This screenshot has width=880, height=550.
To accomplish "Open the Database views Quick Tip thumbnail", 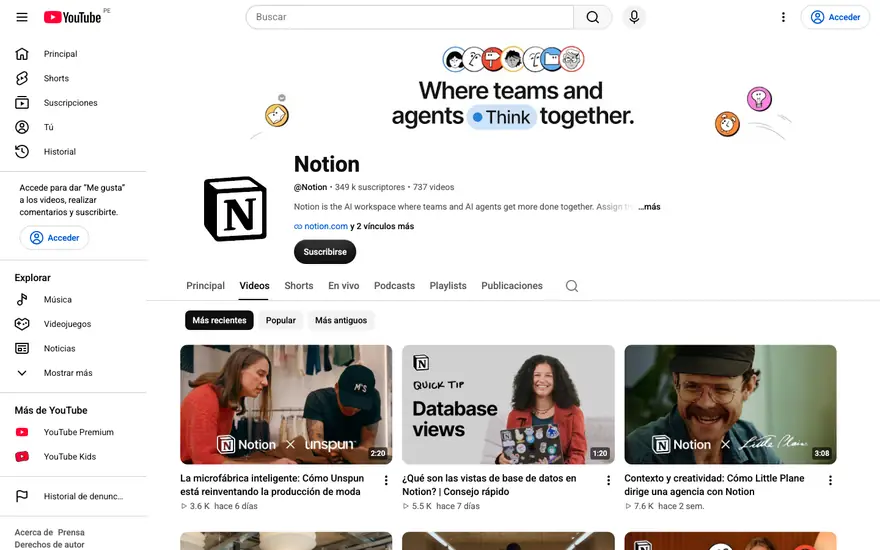I will (x=508, y=405).
